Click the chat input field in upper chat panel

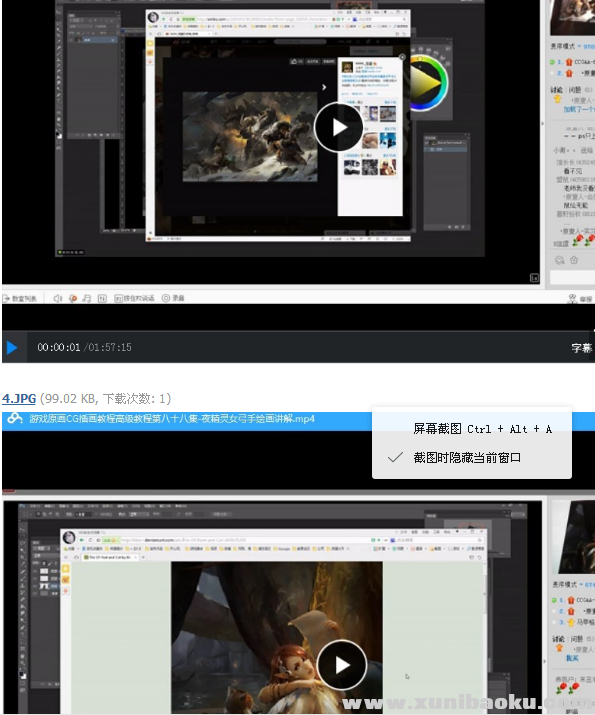point(572,277)
